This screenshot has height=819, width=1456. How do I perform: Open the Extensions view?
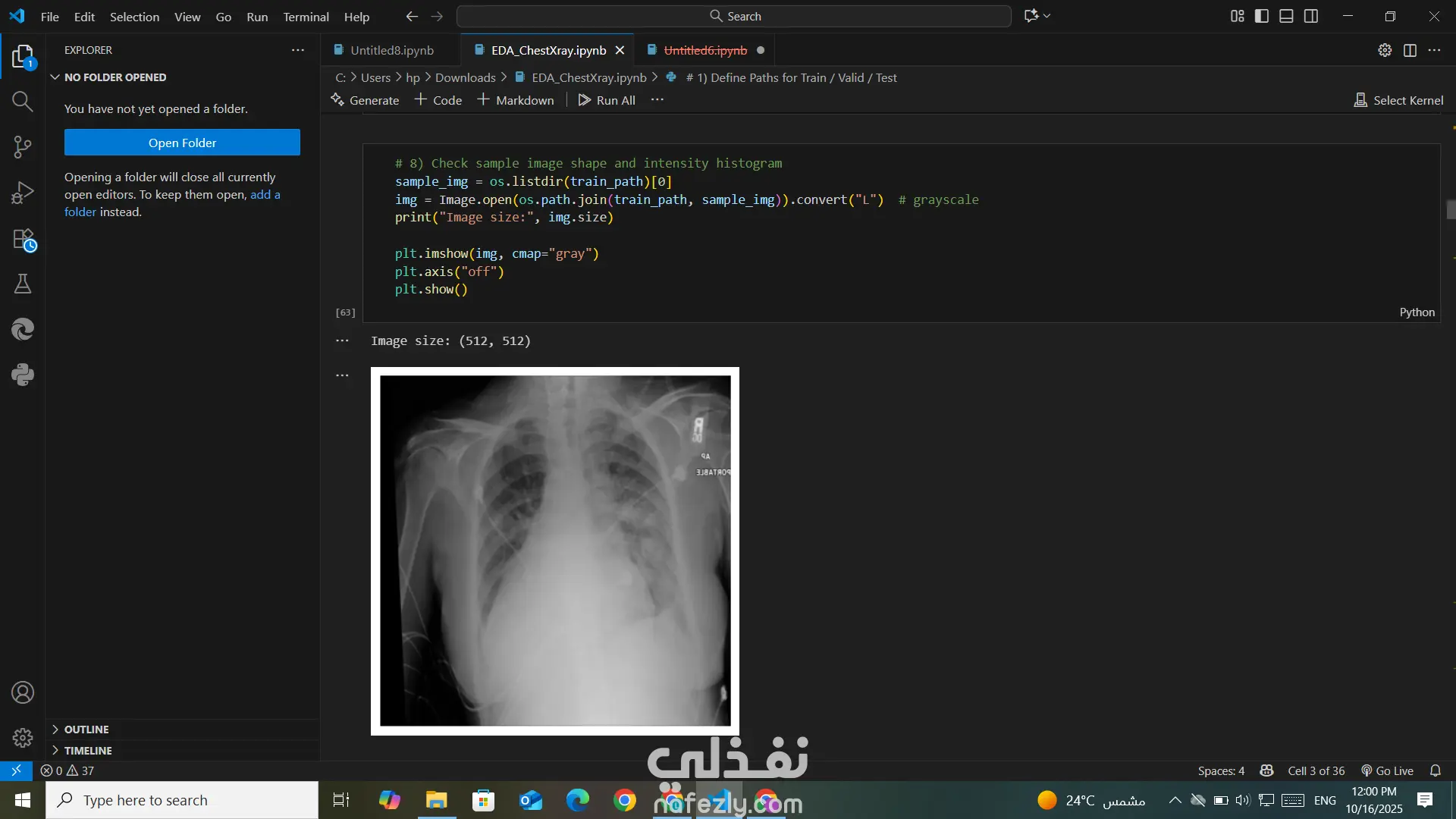[24, 240]
